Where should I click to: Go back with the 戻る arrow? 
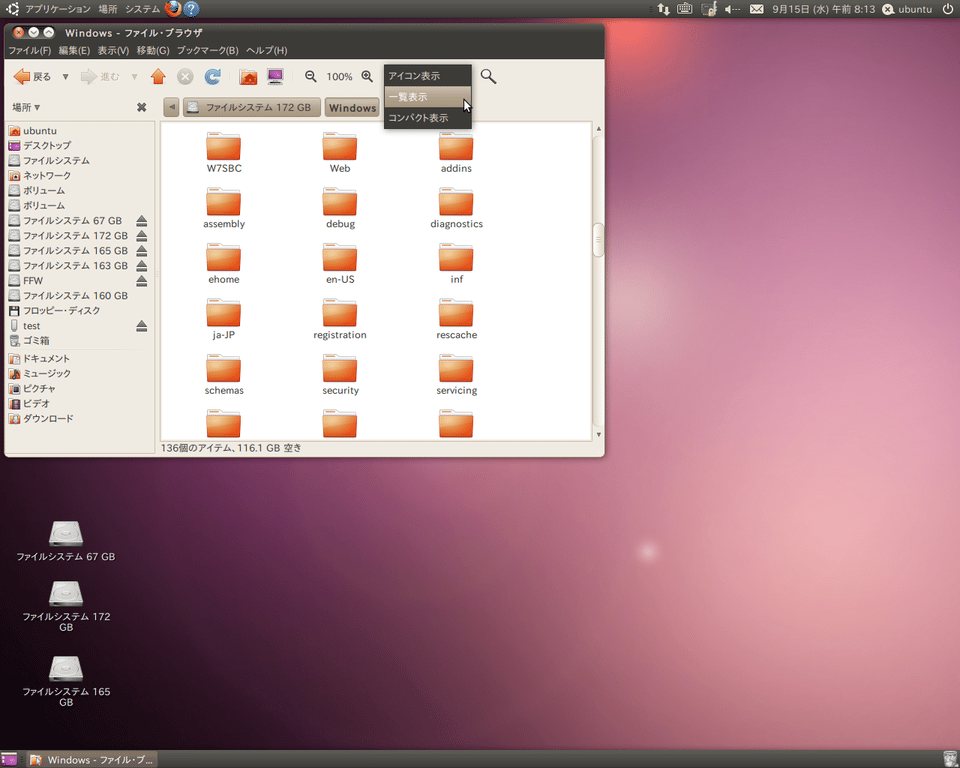click(x=32, y=77)
